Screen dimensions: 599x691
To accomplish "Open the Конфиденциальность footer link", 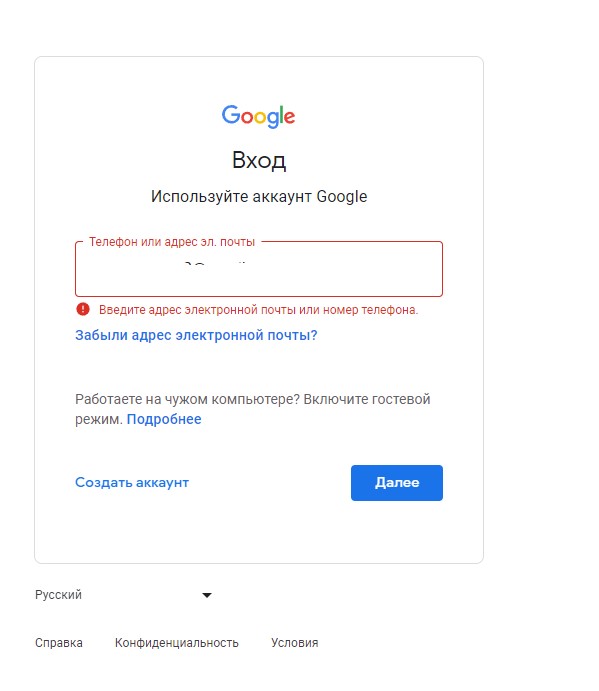I will 177,643.
